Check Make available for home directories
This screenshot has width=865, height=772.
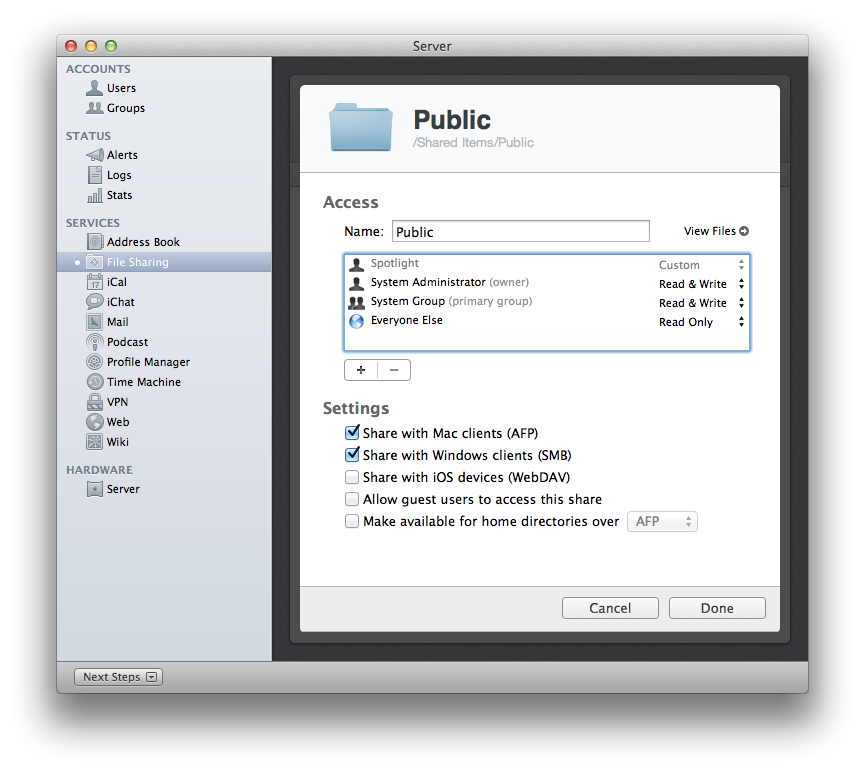(352, 521)
